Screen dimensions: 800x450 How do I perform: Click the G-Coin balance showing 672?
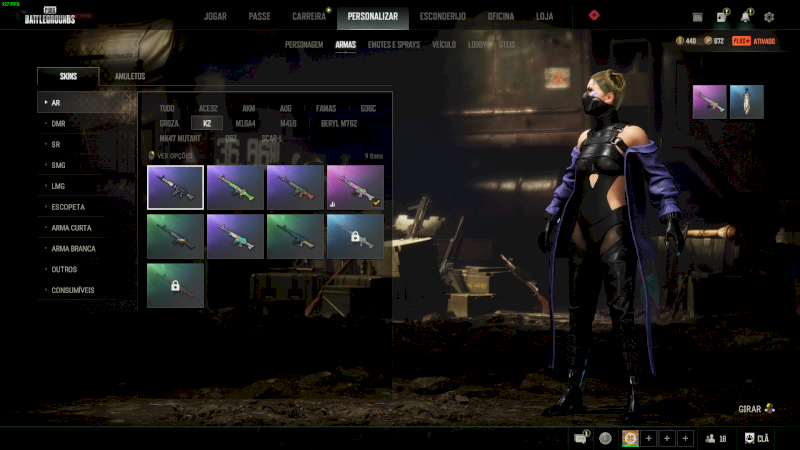[x=714, y=41]
